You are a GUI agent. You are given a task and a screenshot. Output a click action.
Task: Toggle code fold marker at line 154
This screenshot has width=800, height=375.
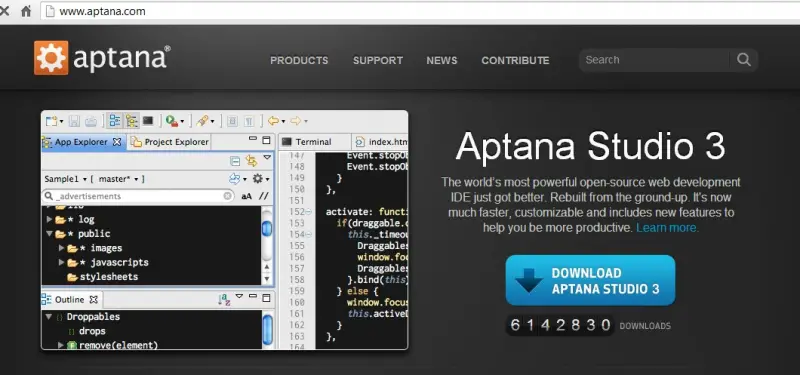308,235
